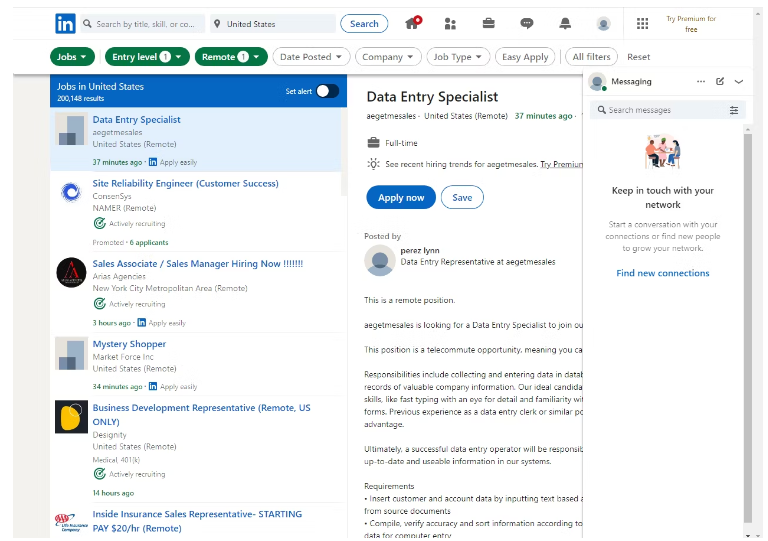Image resolution: width=768 pixels, height=541 pixels.
Task: Reset all job filters
Action: pyautogui.click(x=638, y=57)
